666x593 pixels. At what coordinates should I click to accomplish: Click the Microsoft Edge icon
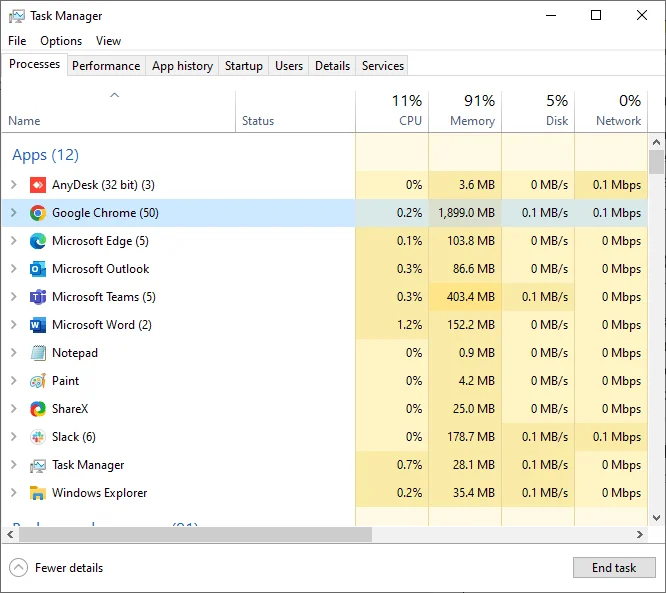[38, 241]
